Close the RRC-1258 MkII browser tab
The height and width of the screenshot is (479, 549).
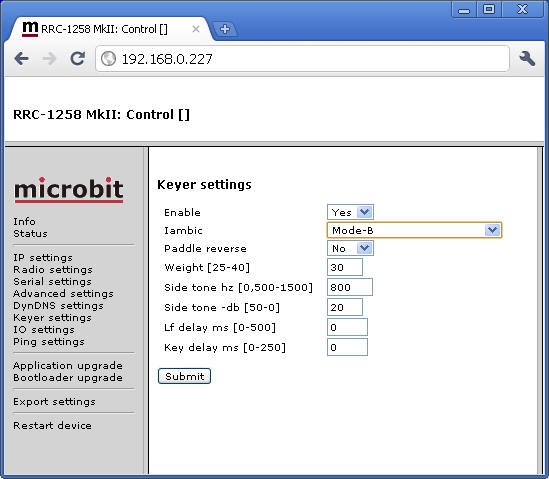click(196, 29)
